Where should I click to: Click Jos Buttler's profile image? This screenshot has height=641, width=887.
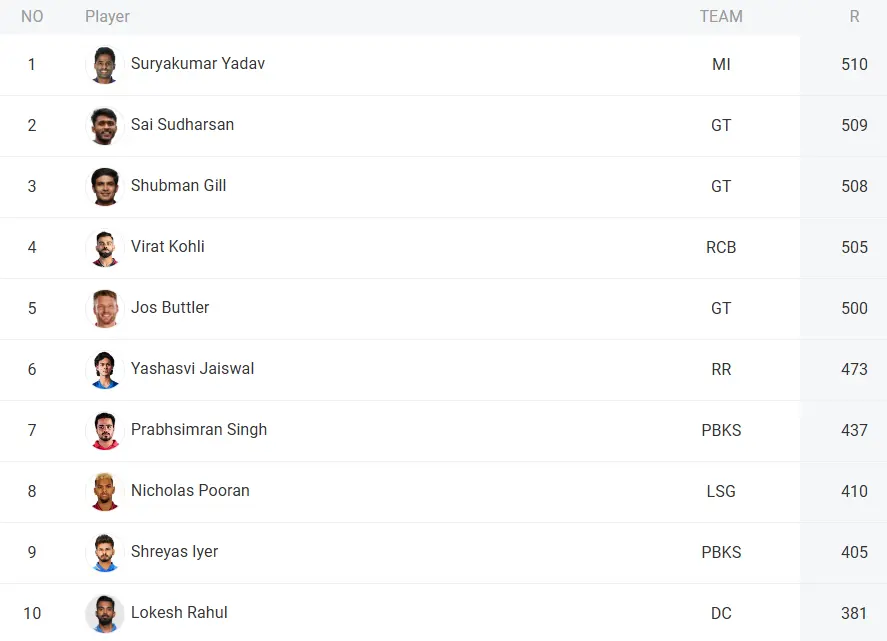pyautogui.click(x=104, y=308)
